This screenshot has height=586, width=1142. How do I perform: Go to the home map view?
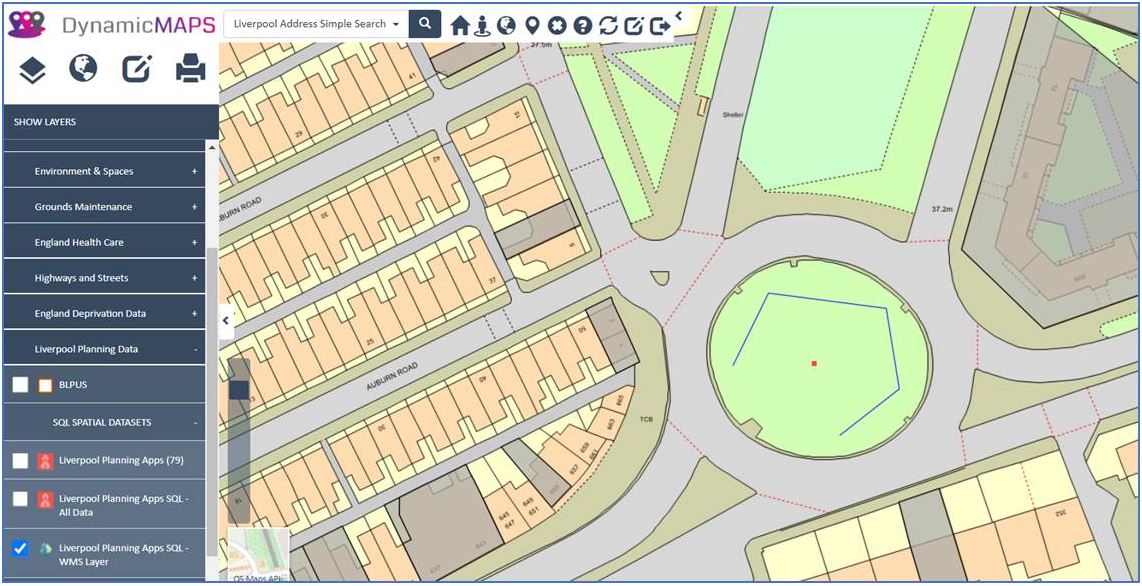point(460,26)
